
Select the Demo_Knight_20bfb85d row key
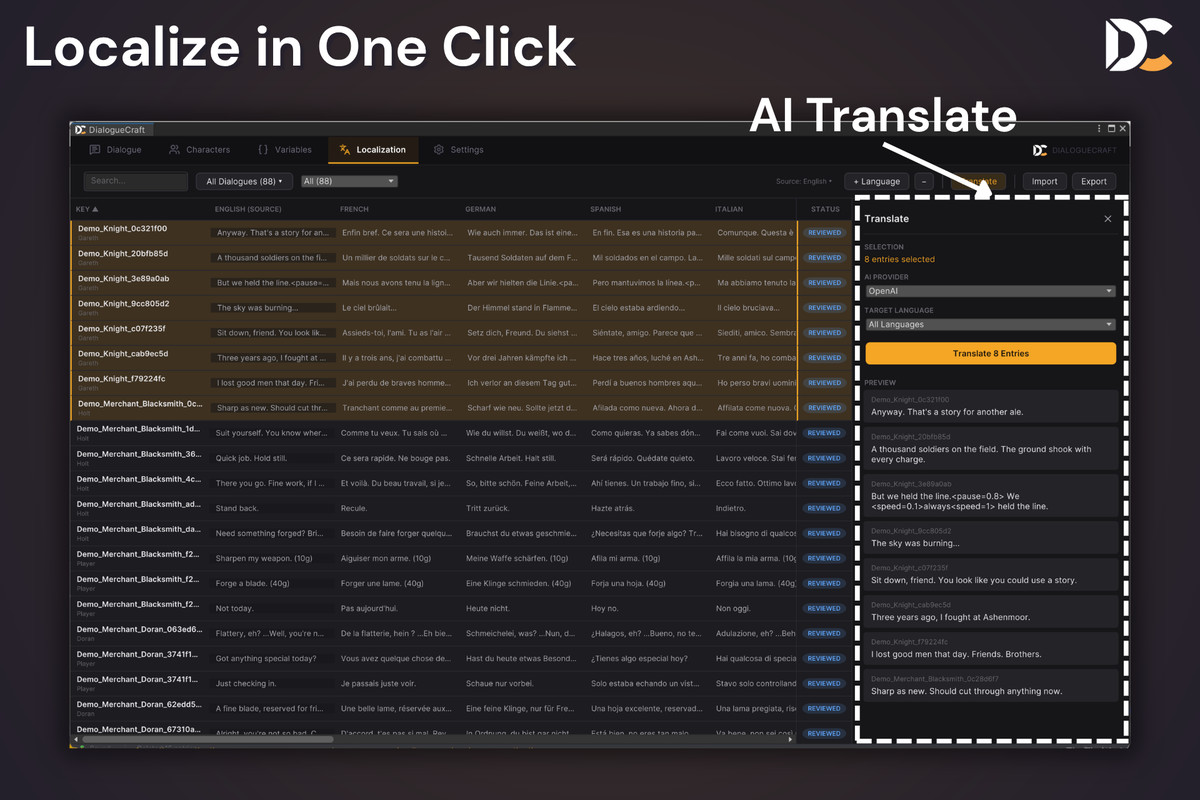123,254
